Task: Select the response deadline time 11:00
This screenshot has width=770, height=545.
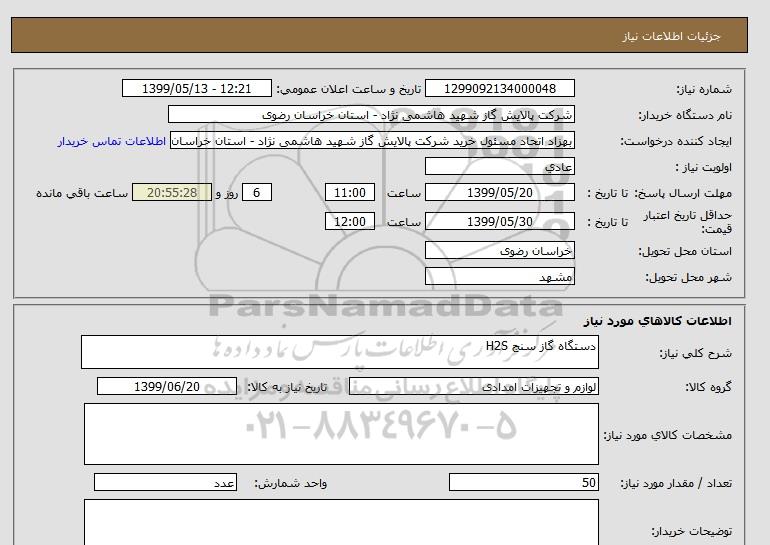Action: pyautogui.click(x=350, y=192)
